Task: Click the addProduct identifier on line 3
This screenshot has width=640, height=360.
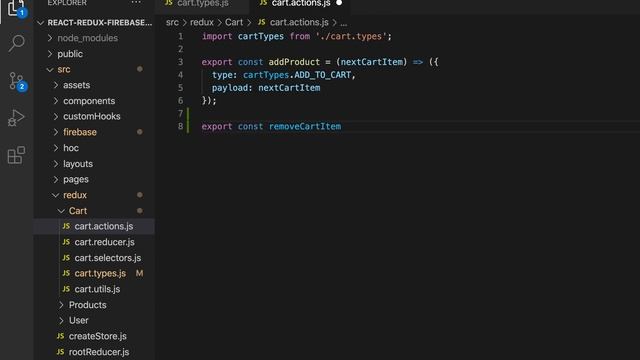Action: pyautogui.click(x=294, y=62)
